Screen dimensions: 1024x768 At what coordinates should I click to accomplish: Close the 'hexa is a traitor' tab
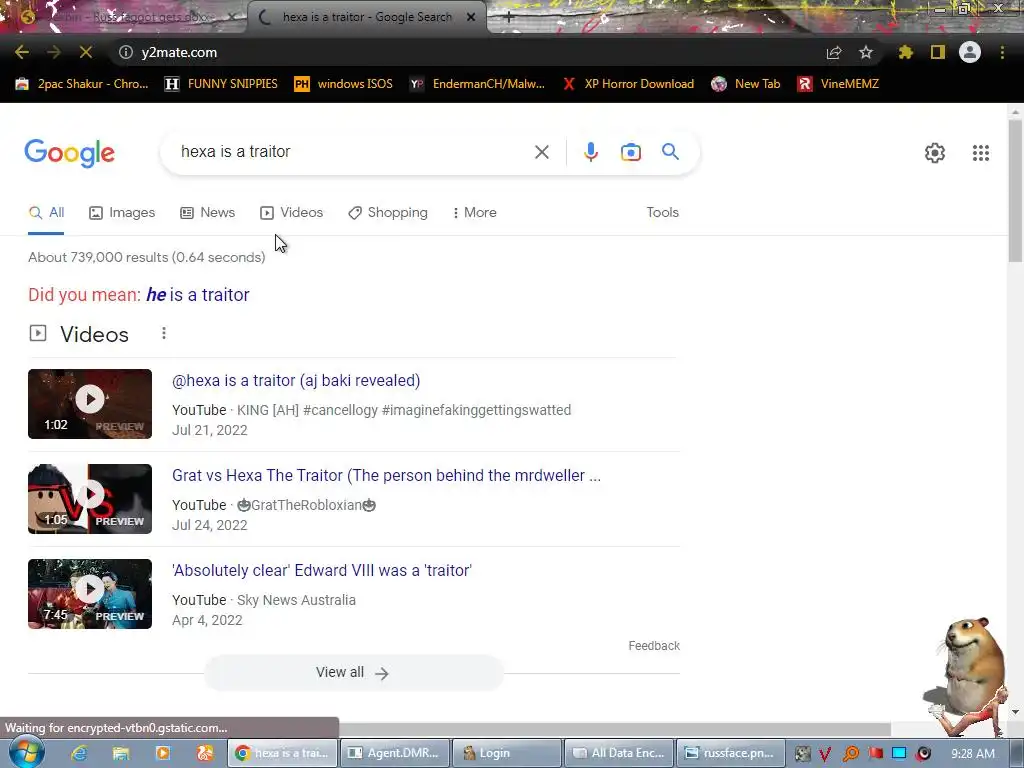coord(471,18)
